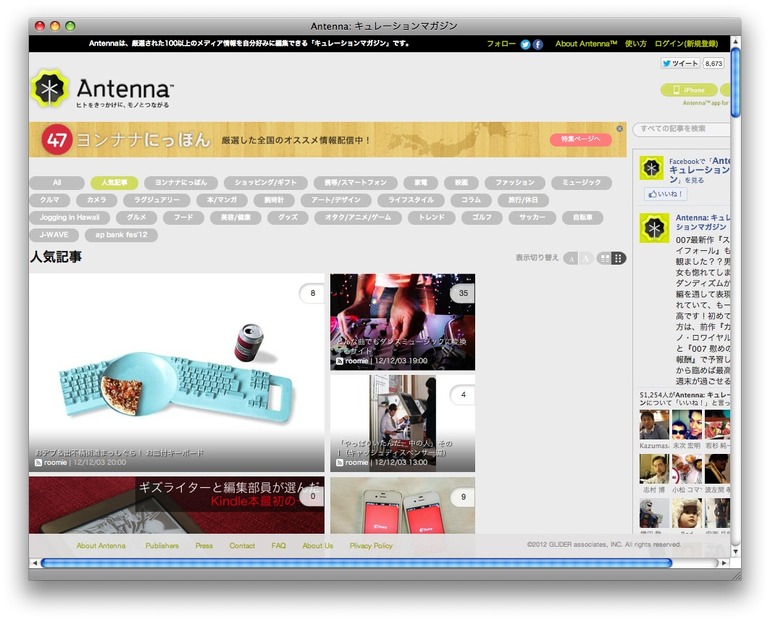Select the 人気記事 category filter

(114, 183)
